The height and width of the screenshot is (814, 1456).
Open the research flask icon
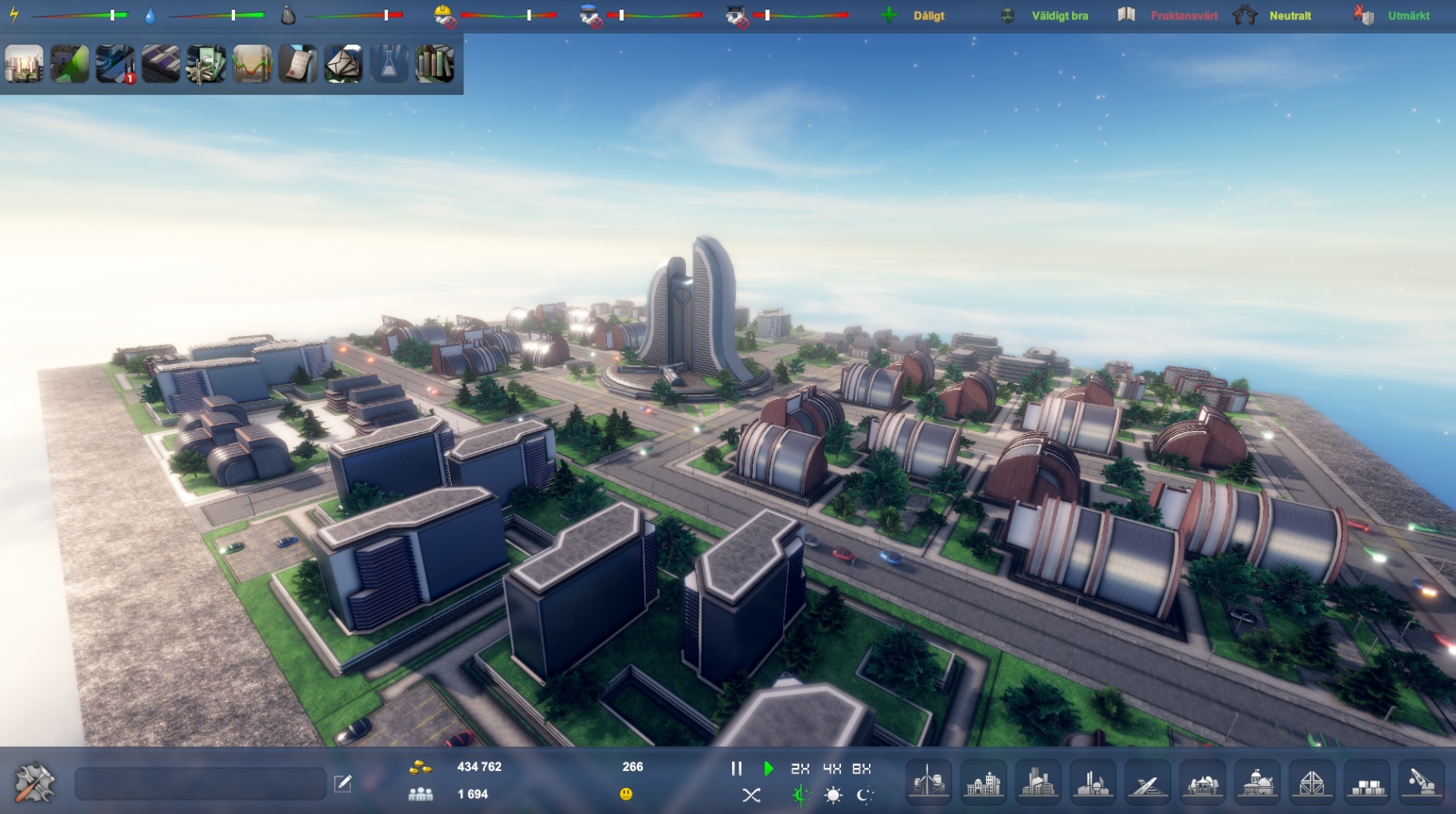389,64
